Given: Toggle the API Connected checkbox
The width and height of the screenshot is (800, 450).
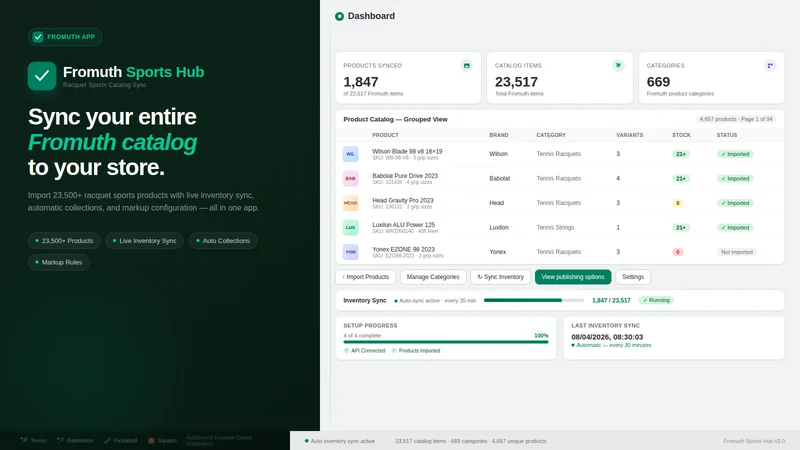Looking at the screenshot, I should click(x=346, y=351).
